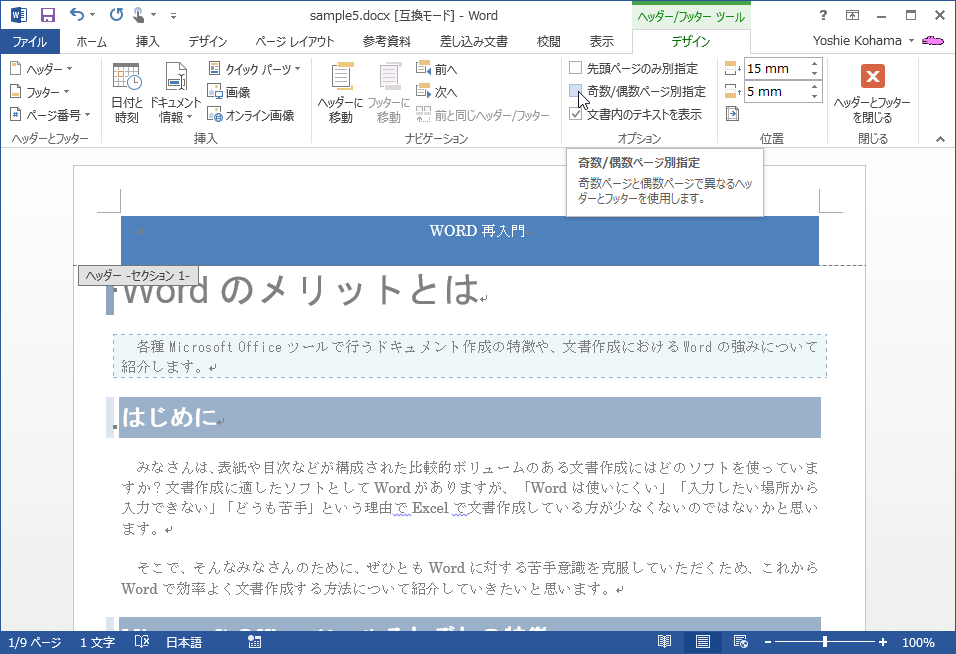Click the zoom out minus button
This screenshot has width=956, height=654.
[x=768, y=642]
